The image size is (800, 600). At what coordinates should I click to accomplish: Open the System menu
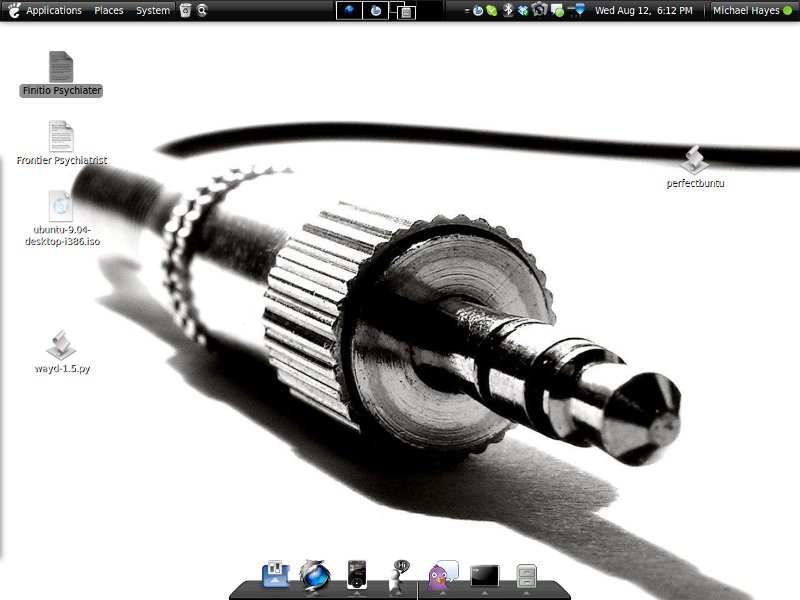point(152,10)
